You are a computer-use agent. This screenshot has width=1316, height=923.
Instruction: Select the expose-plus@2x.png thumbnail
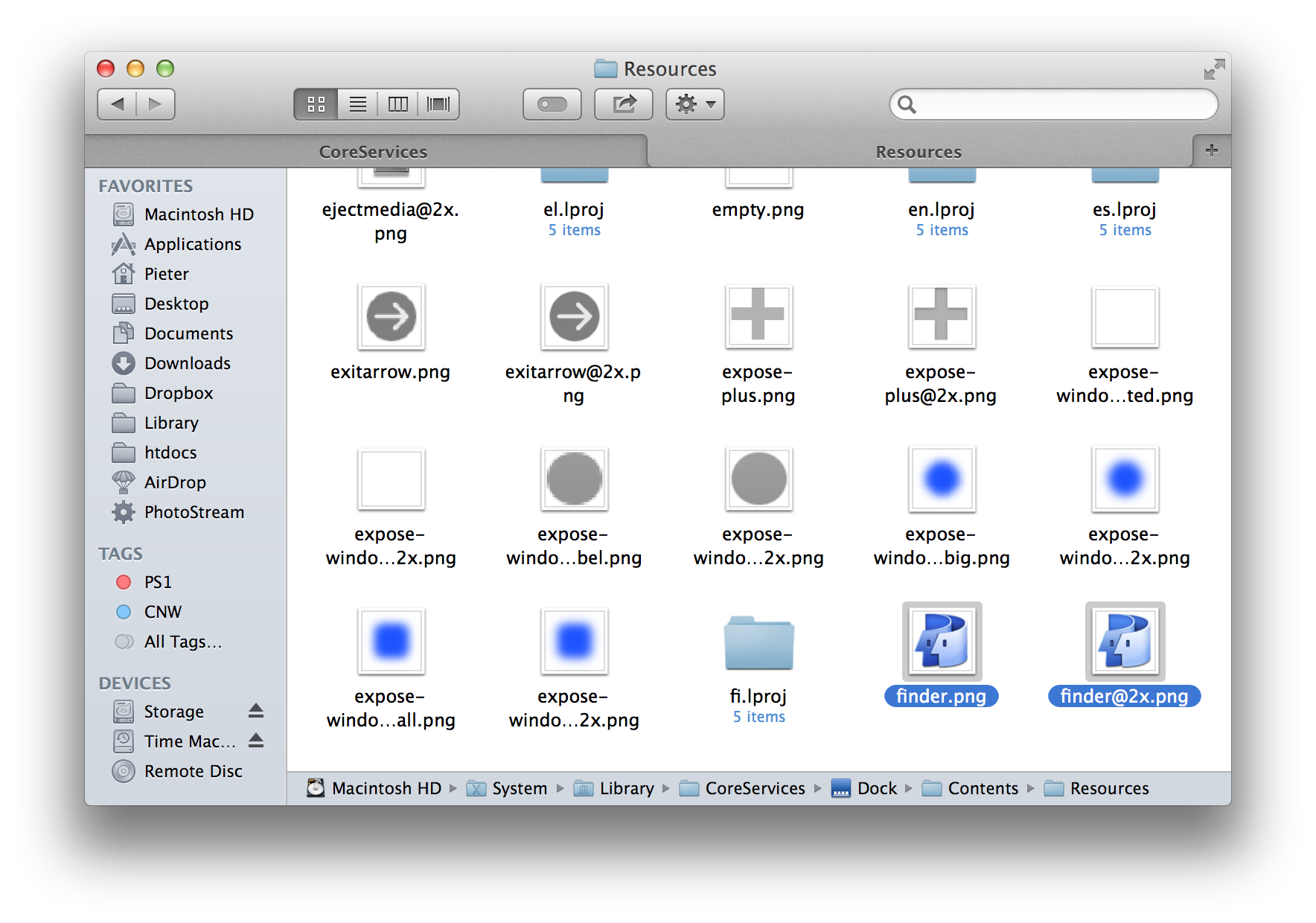pos(941,316)
